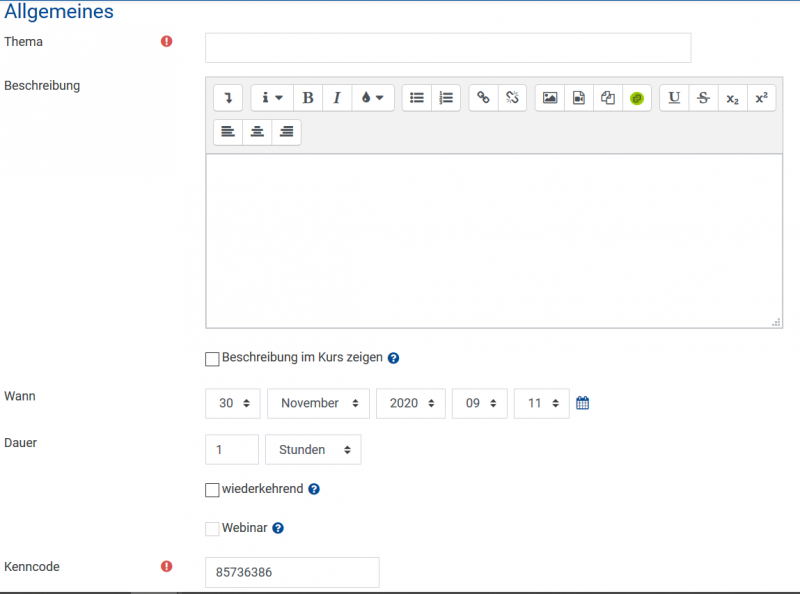
Task: Open help for wiederkehrend option
Action: pyautogui.click(x=314, y=489)
